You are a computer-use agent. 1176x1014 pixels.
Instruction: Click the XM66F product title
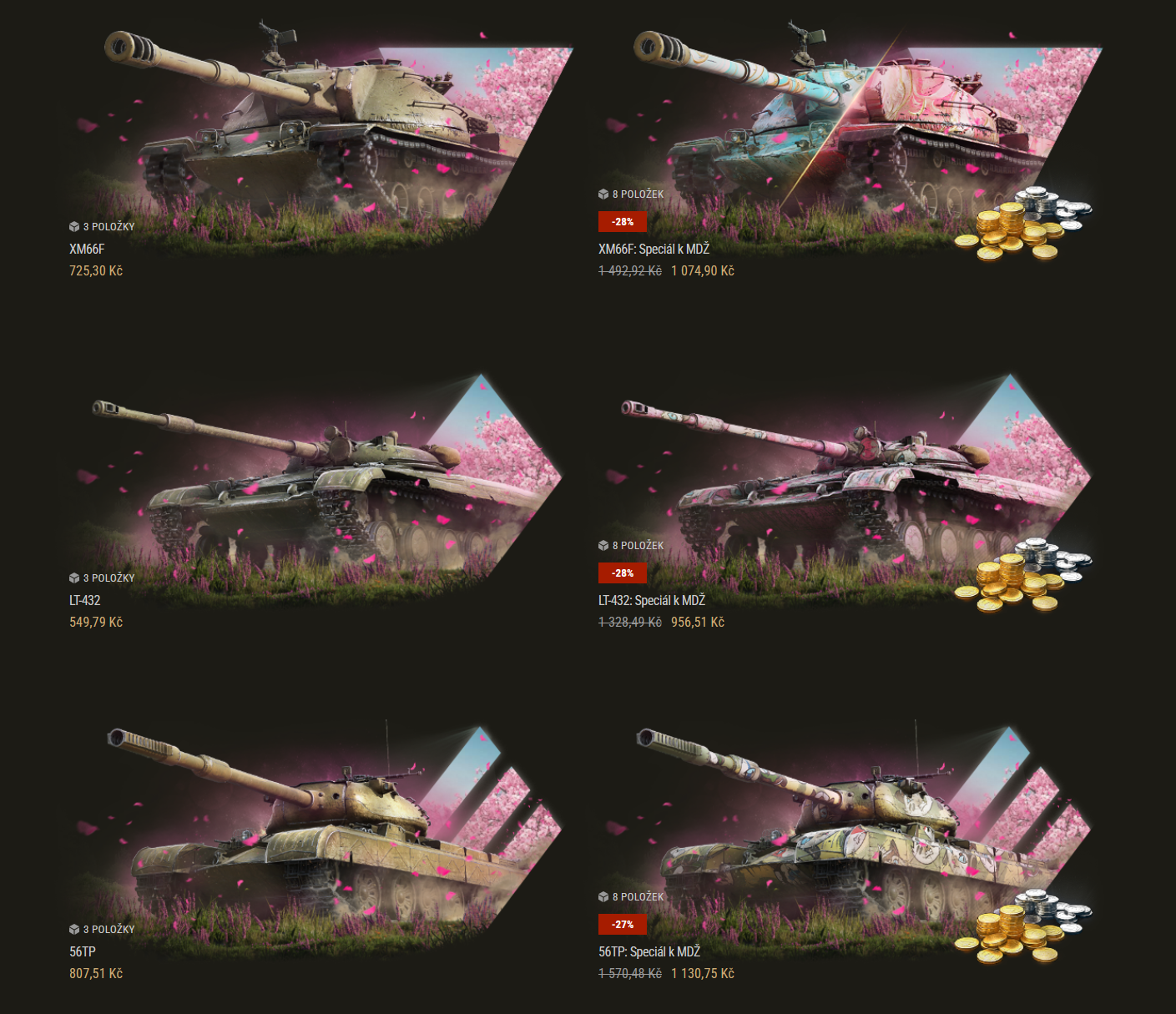pyautogui.click(x=87, y=249)
